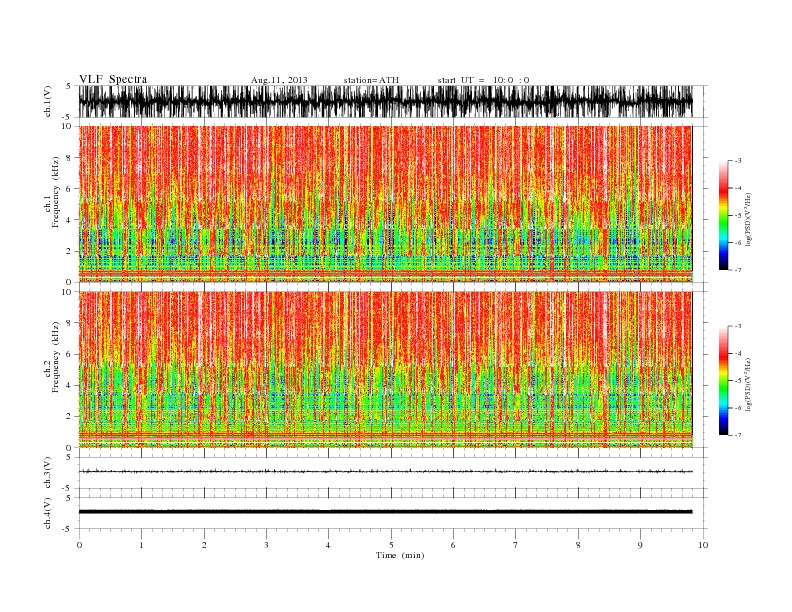Click the ch.1 color scale bar
This screenshot has width=792, height=612.
point(723,216)
